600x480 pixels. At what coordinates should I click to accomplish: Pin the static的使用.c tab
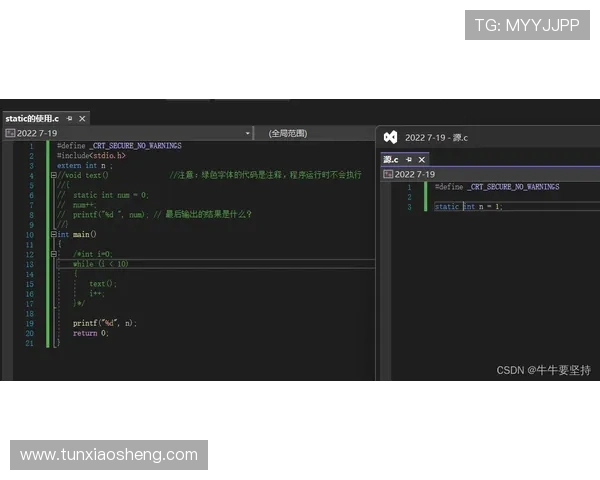(x=69, y=119)
